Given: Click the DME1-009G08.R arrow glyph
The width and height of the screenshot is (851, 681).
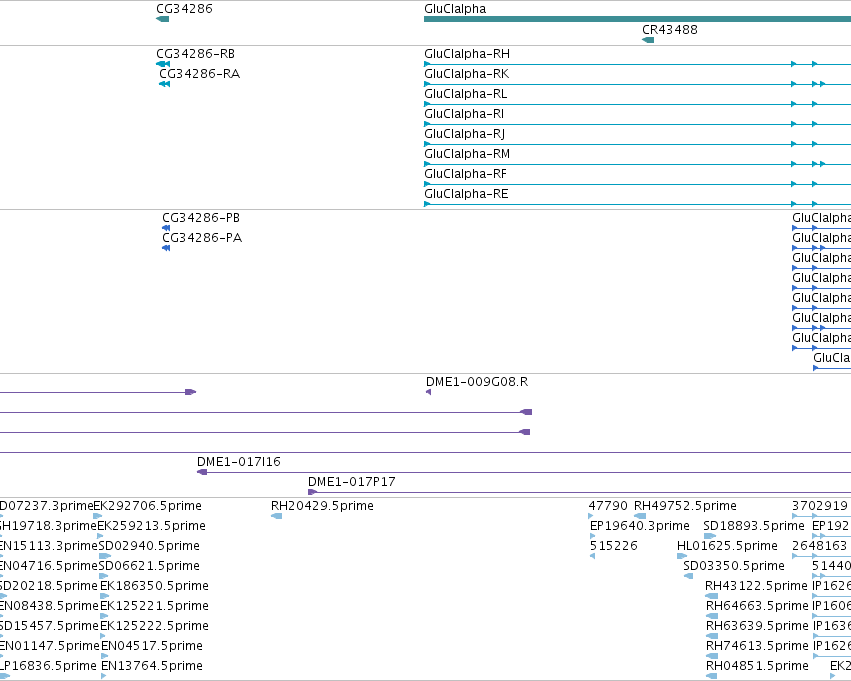Looking at the screenshot, I should (429, 392).
